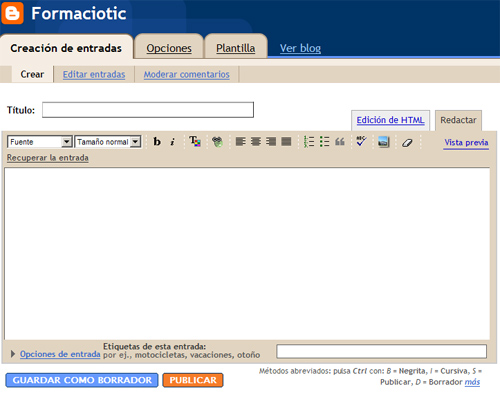Center align the text
This screenshot has width=500, height=395.
point(256,142)
